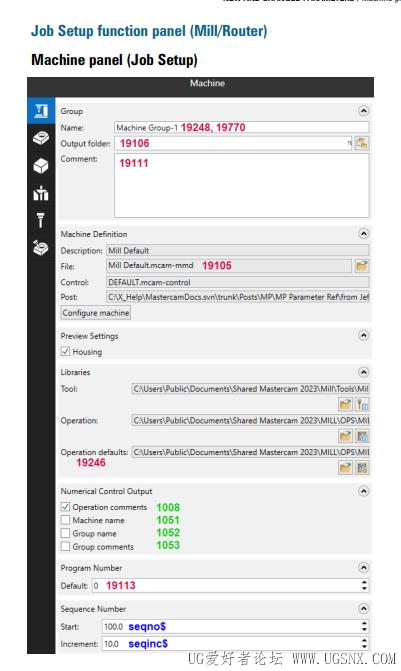Browse for Output folder icon
401x671 pixels.
pos(362,143)
